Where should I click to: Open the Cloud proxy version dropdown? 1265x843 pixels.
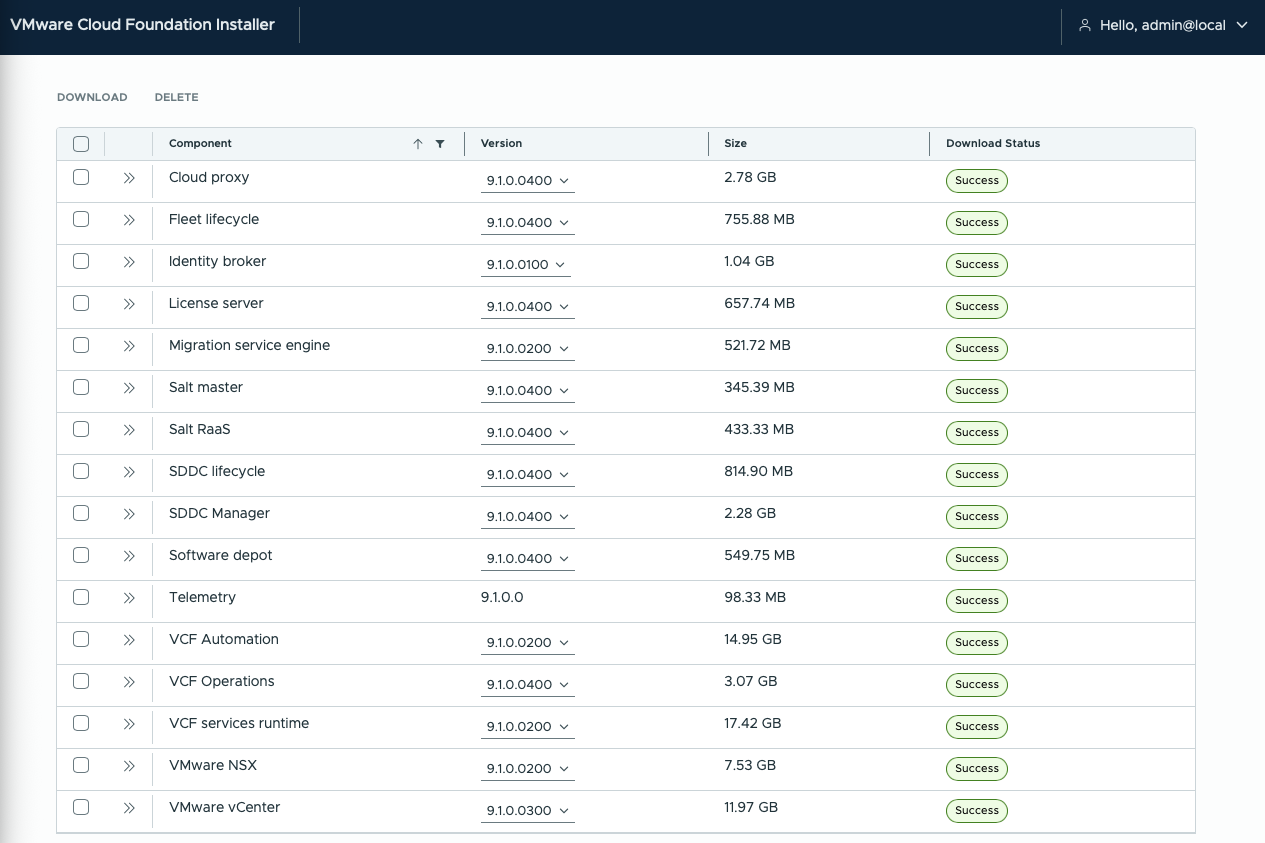click(x=528, y=181)
